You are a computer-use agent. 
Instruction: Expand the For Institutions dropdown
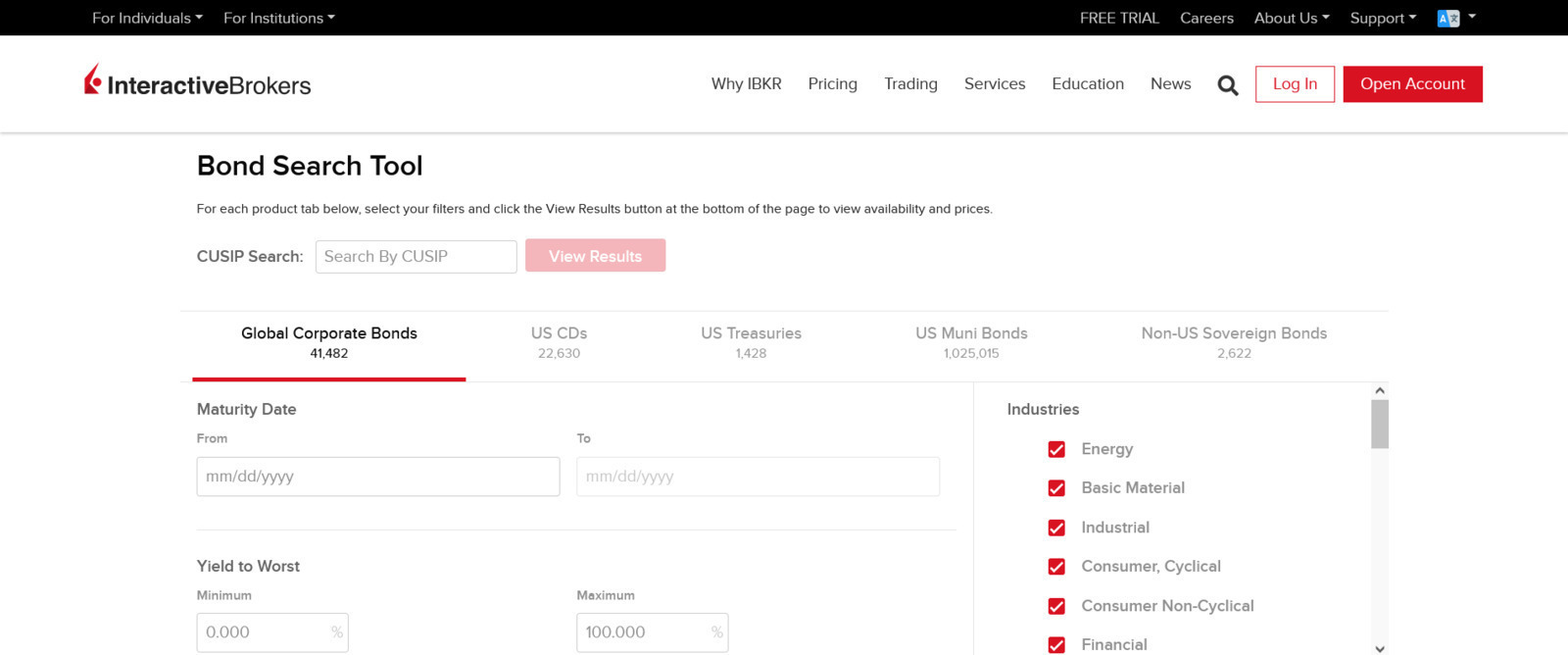(x=279, y=18)
